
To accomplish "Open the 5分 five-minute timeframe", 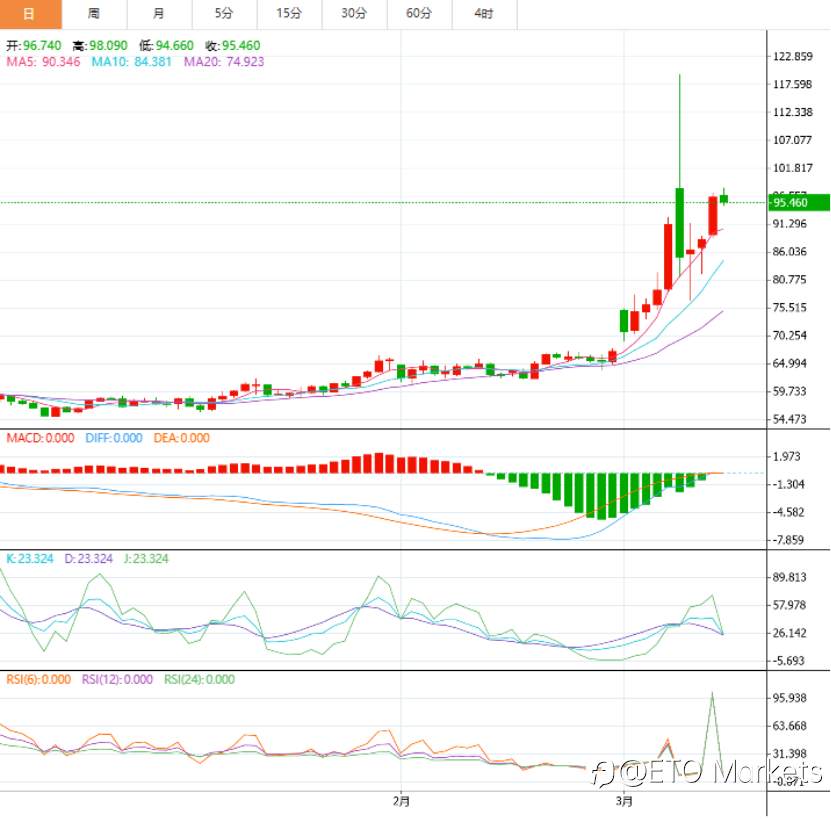I will coord(224,15).
